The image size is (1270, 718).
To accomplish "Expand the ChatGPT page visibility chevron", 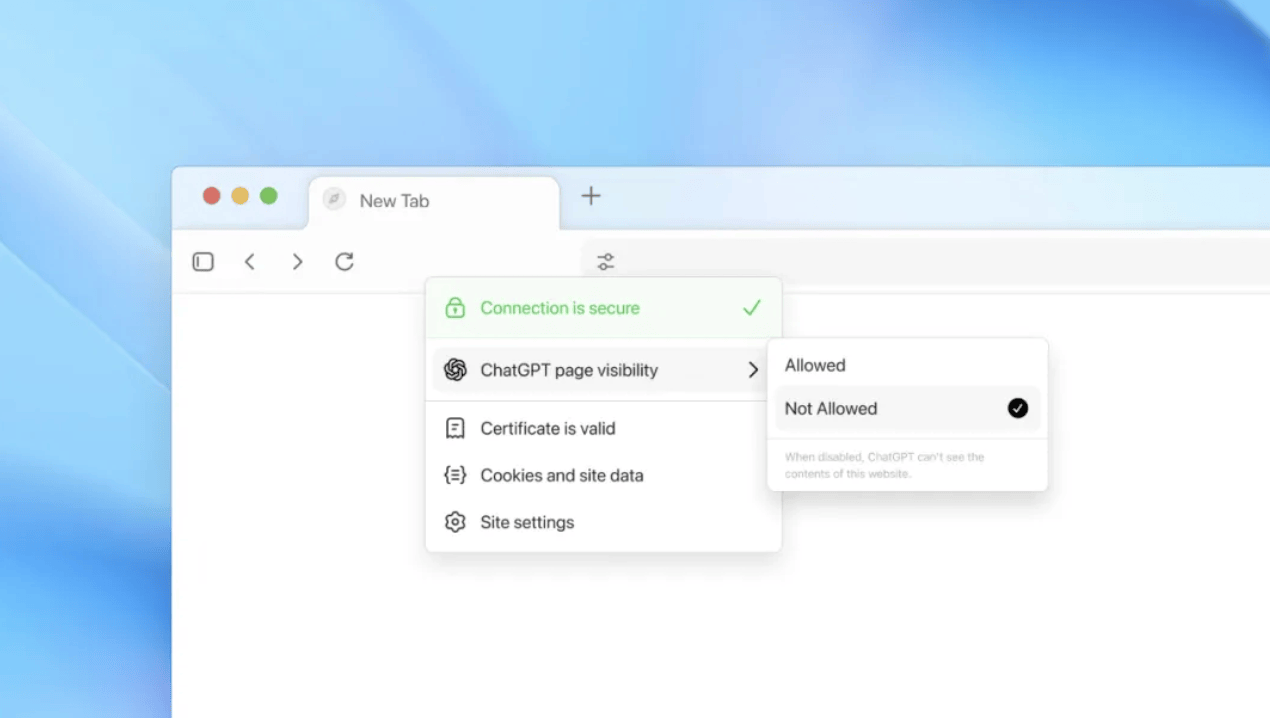I will pyautogui.click(x=753, y=370).
